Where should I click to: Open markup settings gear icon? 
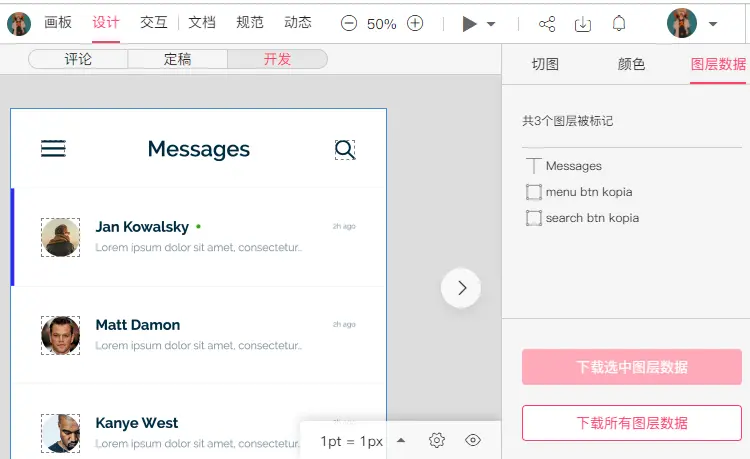(x=437, y=440)
